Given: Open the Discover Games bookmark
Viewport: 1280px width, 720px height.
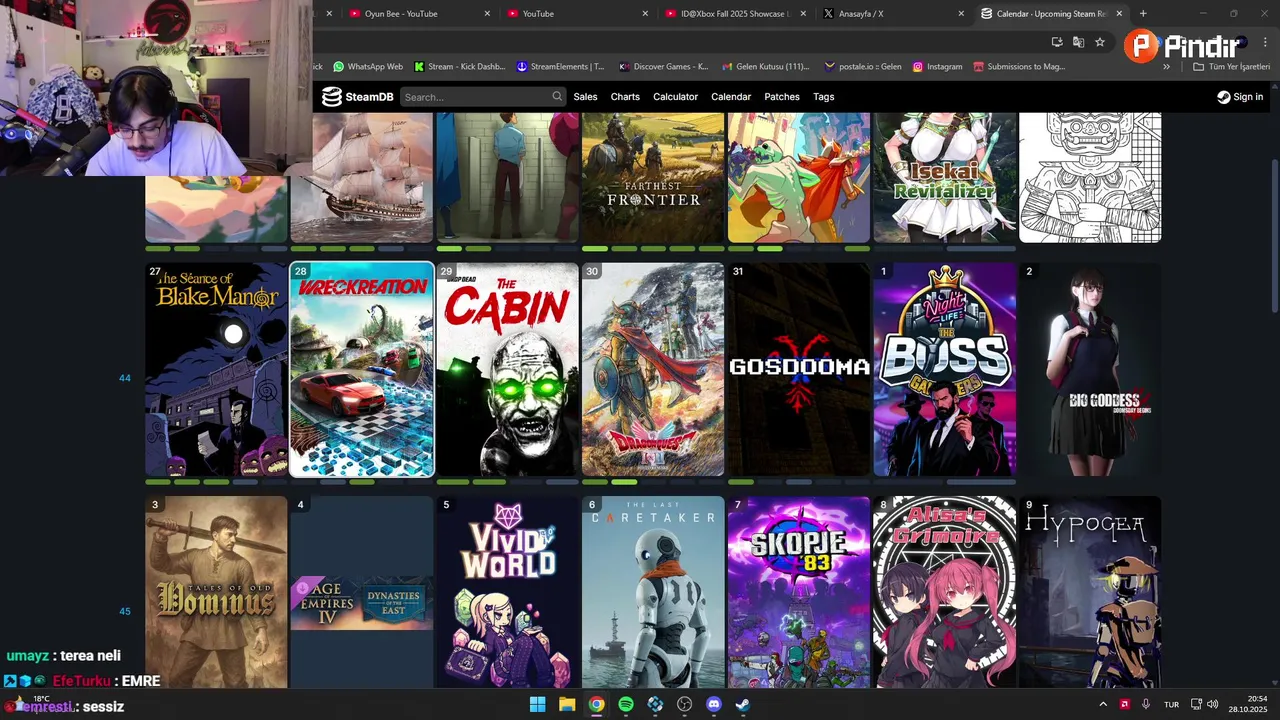Looking at the screenshot, I should [663, 67].
